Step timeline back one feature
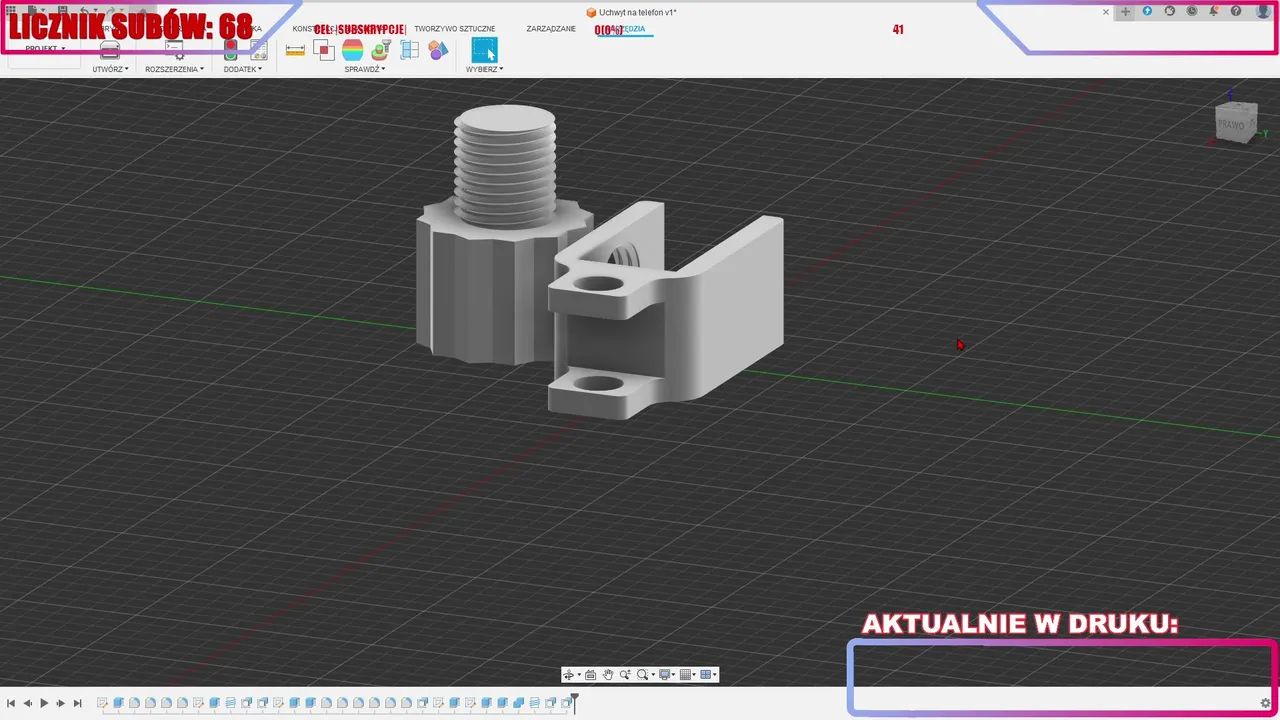Image resolution: width=1280 pixels, height=720 pixels. (x=28, y=703)
